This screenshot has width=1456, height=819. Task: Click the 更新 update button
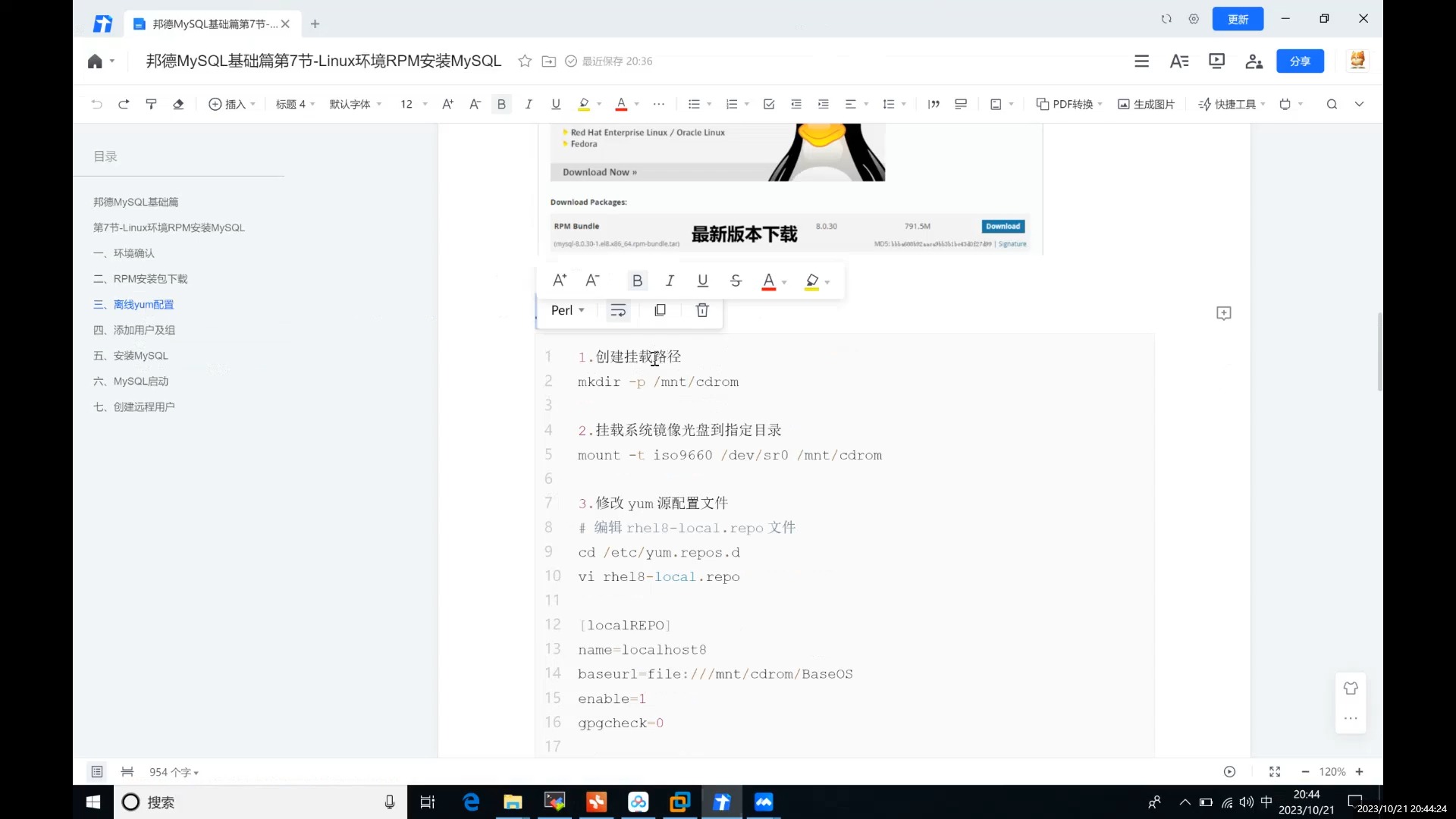point(1238,19)
